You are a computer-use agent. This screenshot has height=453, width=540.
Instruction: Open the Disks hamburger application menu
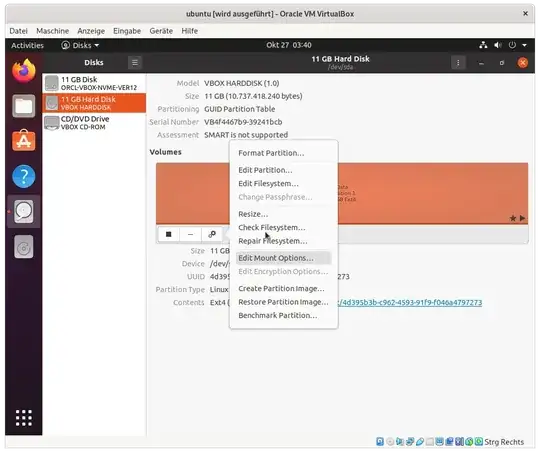(135, 62)
